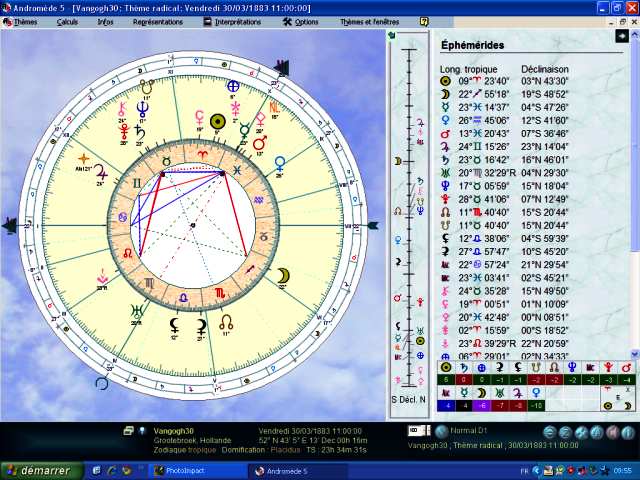Click the declination value 23°N 14'04"
The height and width of the screenshot is (480, 640).
pos(544,147)
